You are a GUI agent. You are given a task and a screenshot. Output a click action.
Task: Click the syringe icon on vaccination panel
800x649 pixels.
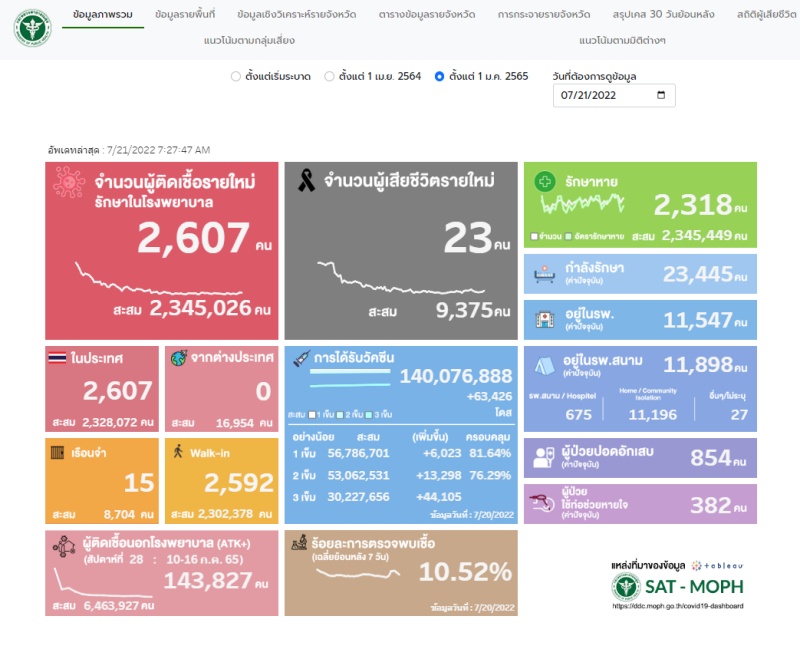pyautogui.click(x=298, y=358)
